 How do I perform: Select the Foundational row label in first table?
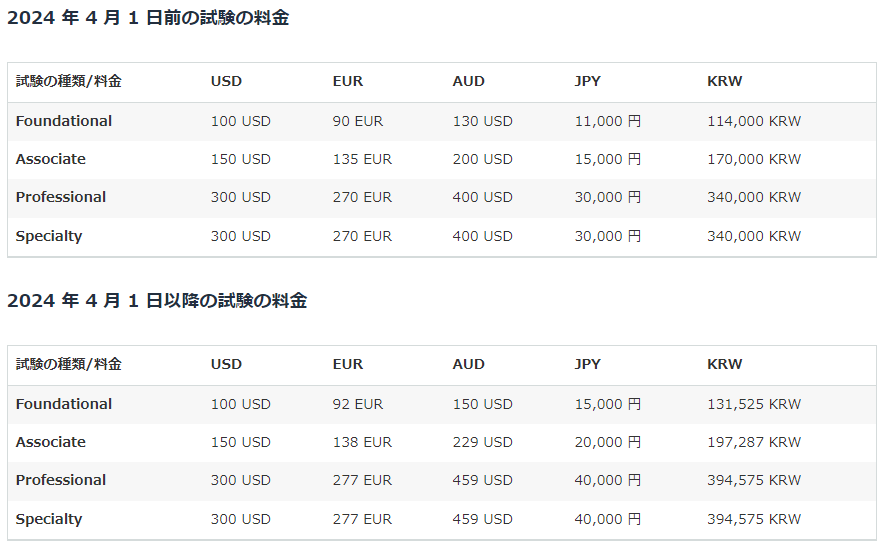(64, 121)
